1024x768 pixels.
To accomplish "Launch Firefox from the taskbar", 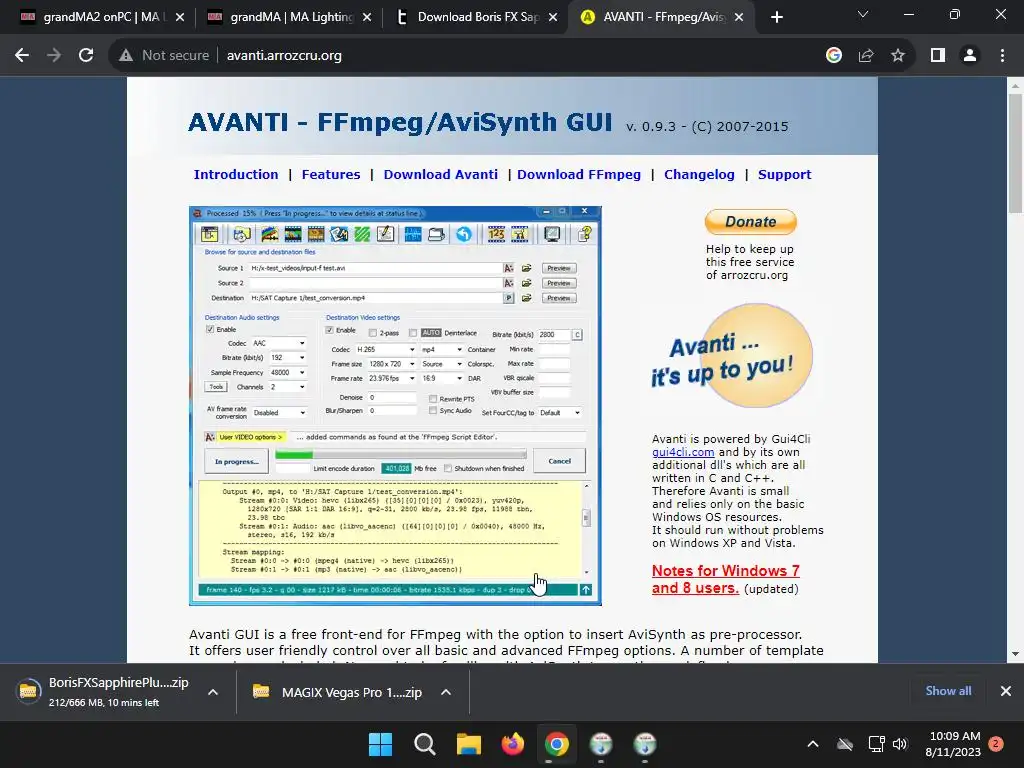I will [x=513, y=744].
